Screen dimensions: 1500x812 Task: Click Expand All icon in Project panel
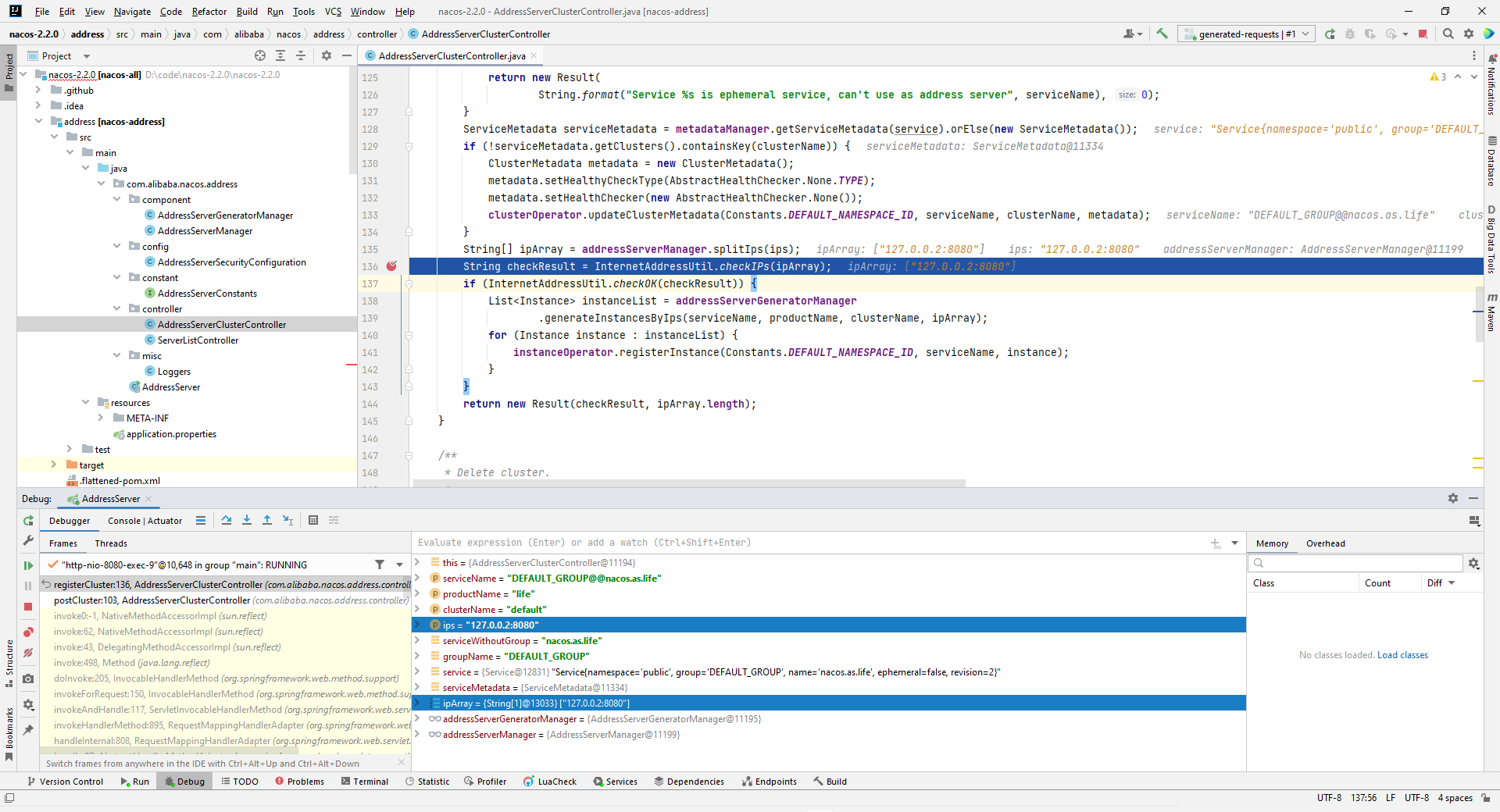click(x=280, y=55)
